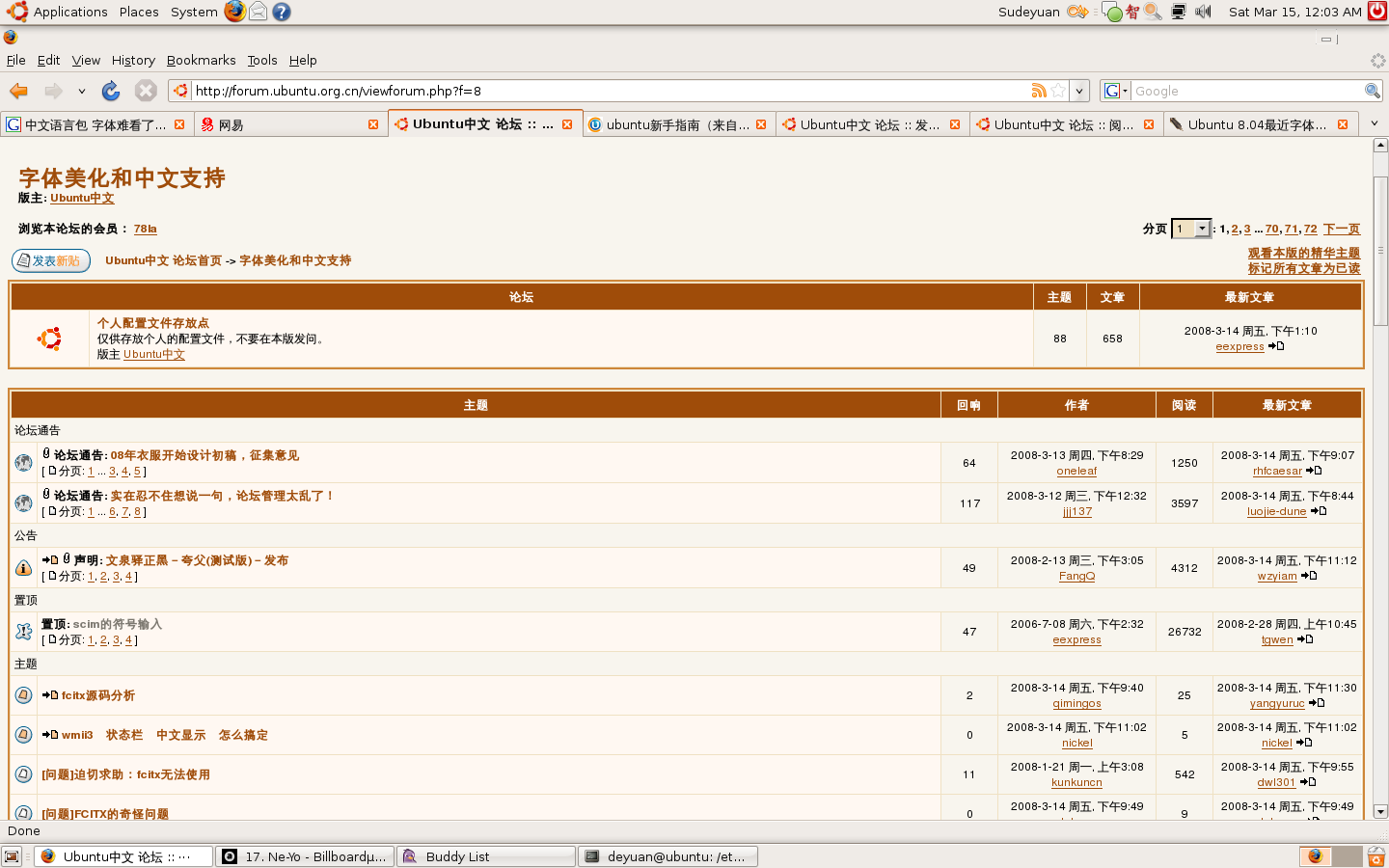Click the Forward arrow in Firefox toolbar

(x=53, y=91)
